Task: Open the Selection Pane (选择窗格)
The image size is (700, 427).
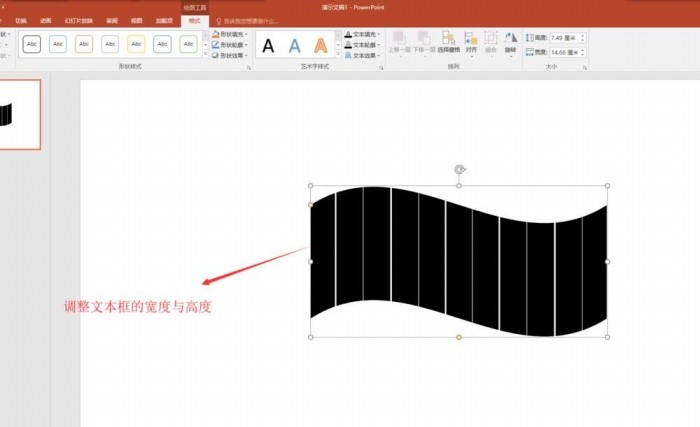Action: tap(449, 42)
